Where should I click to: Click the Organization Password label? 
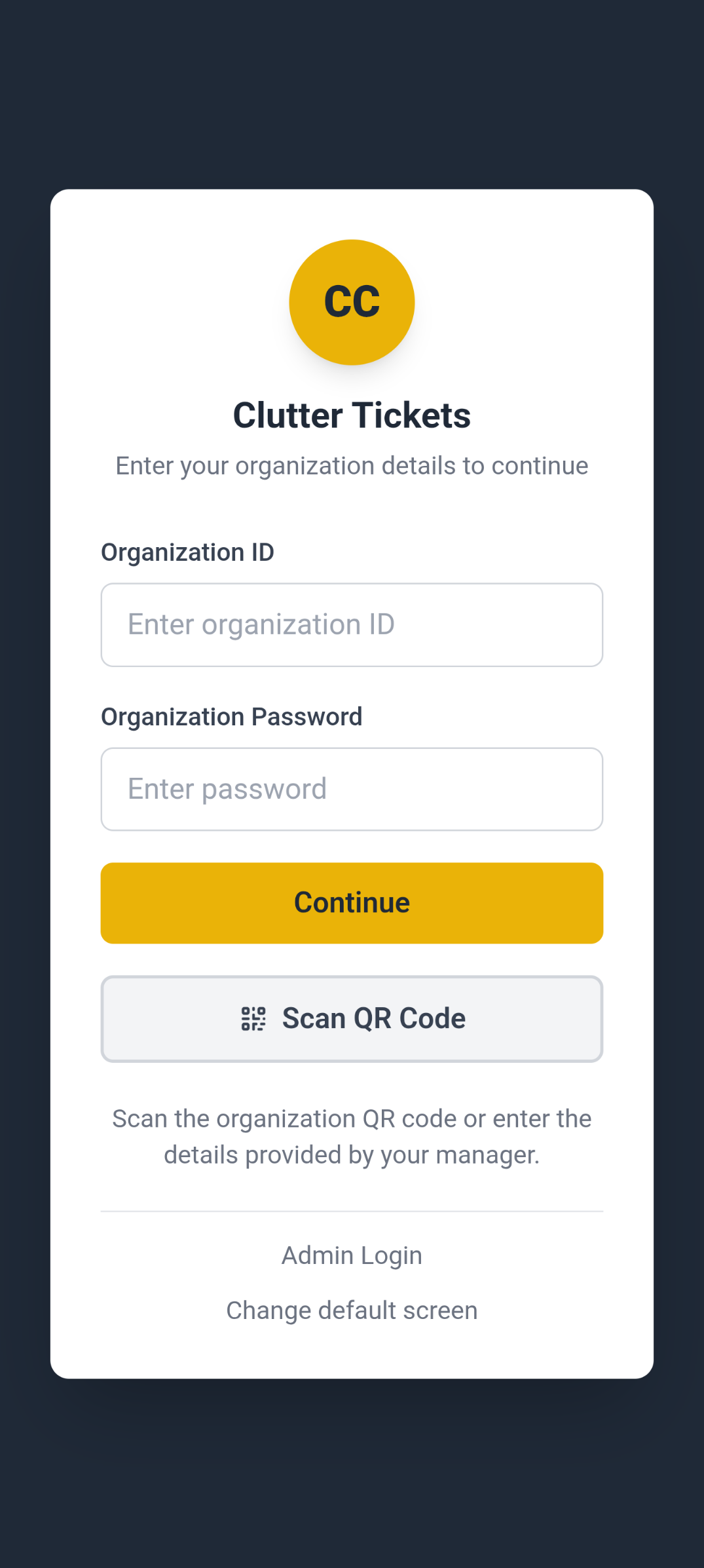point(231,716)
